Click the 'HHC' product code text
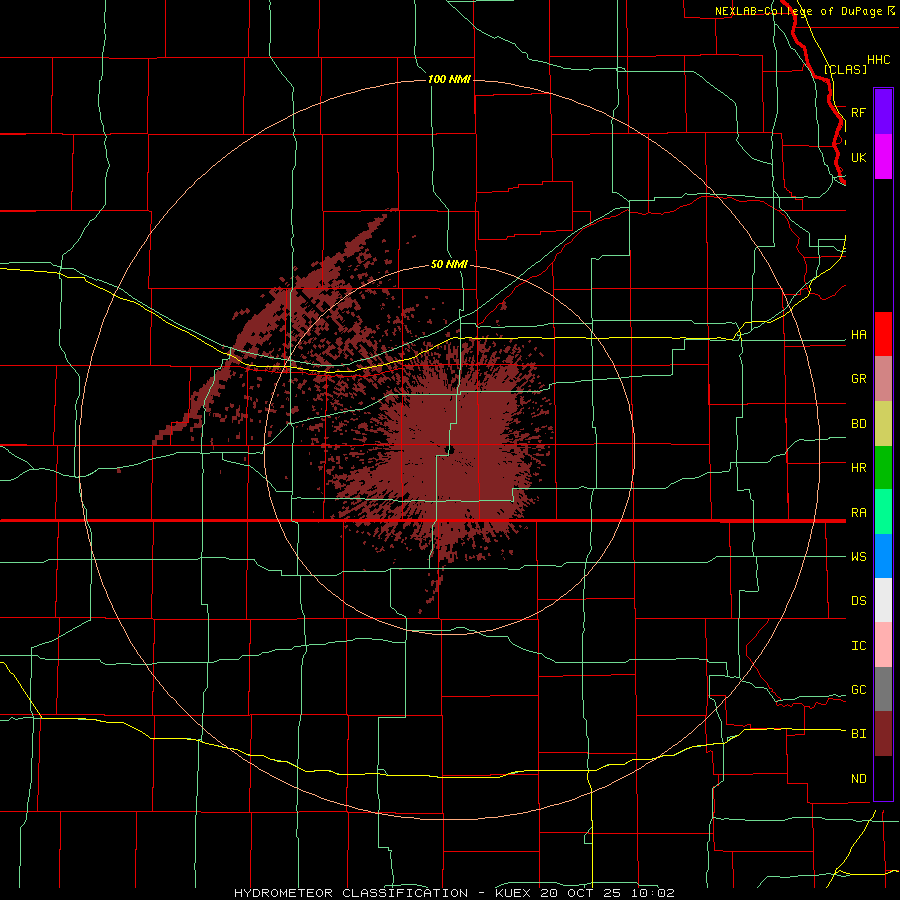The height and width of the screenshot is (900, 900). [879, 60]
